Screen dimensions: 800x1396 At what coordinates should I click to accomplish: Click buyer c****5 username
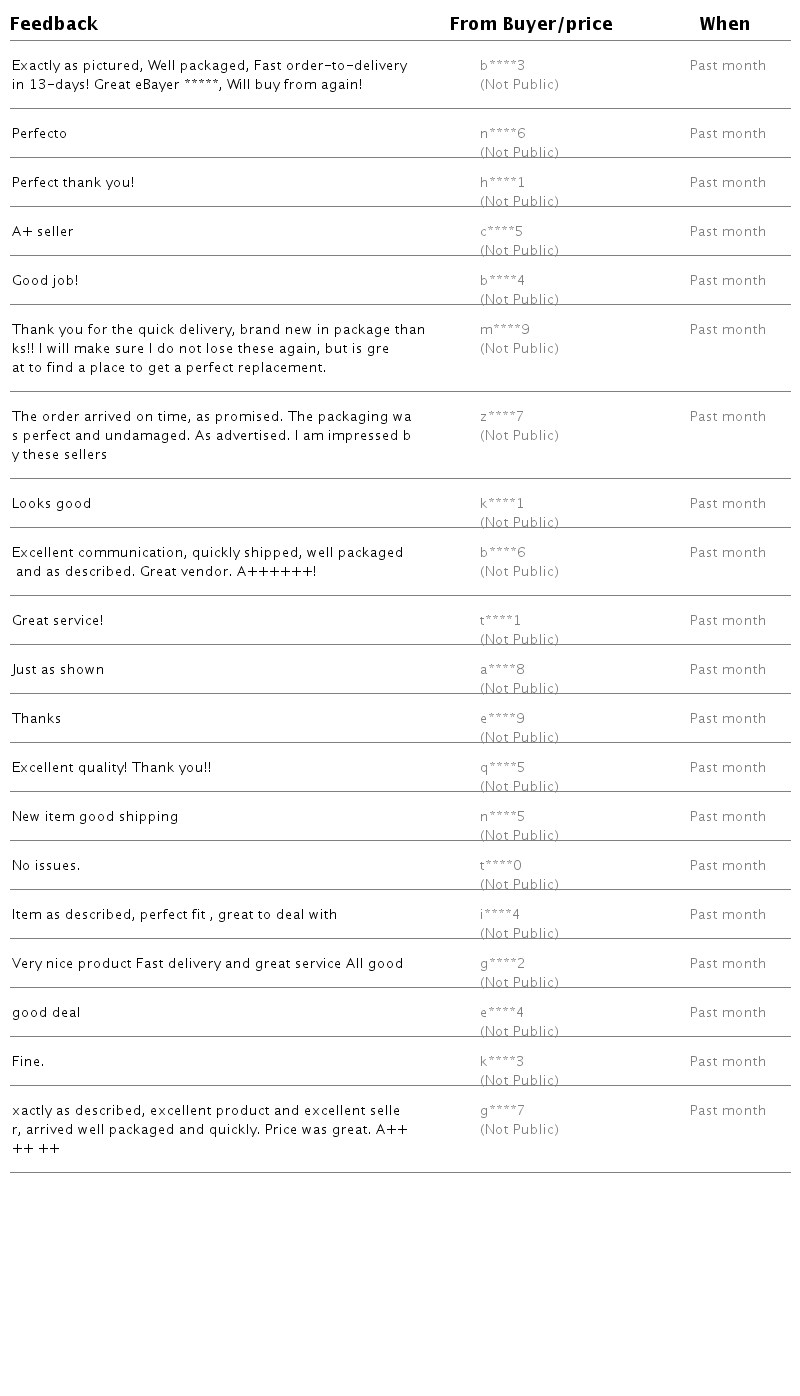[x=502, y=232]
